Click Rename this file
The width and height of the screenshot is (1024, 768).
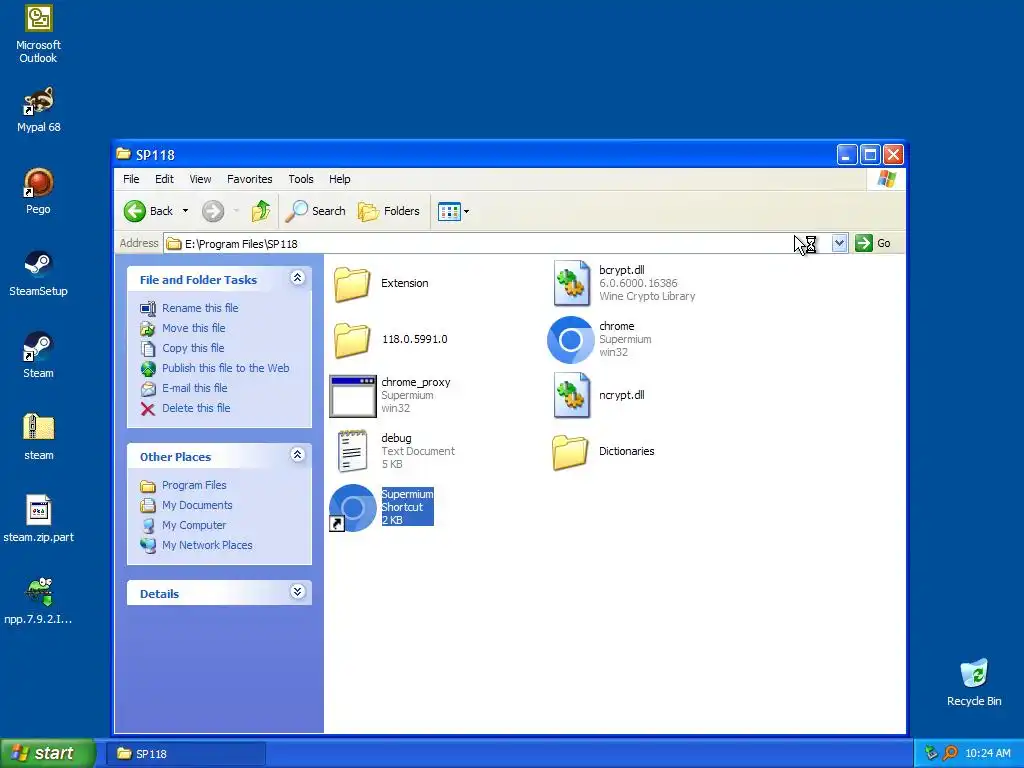tap(189, 308)
